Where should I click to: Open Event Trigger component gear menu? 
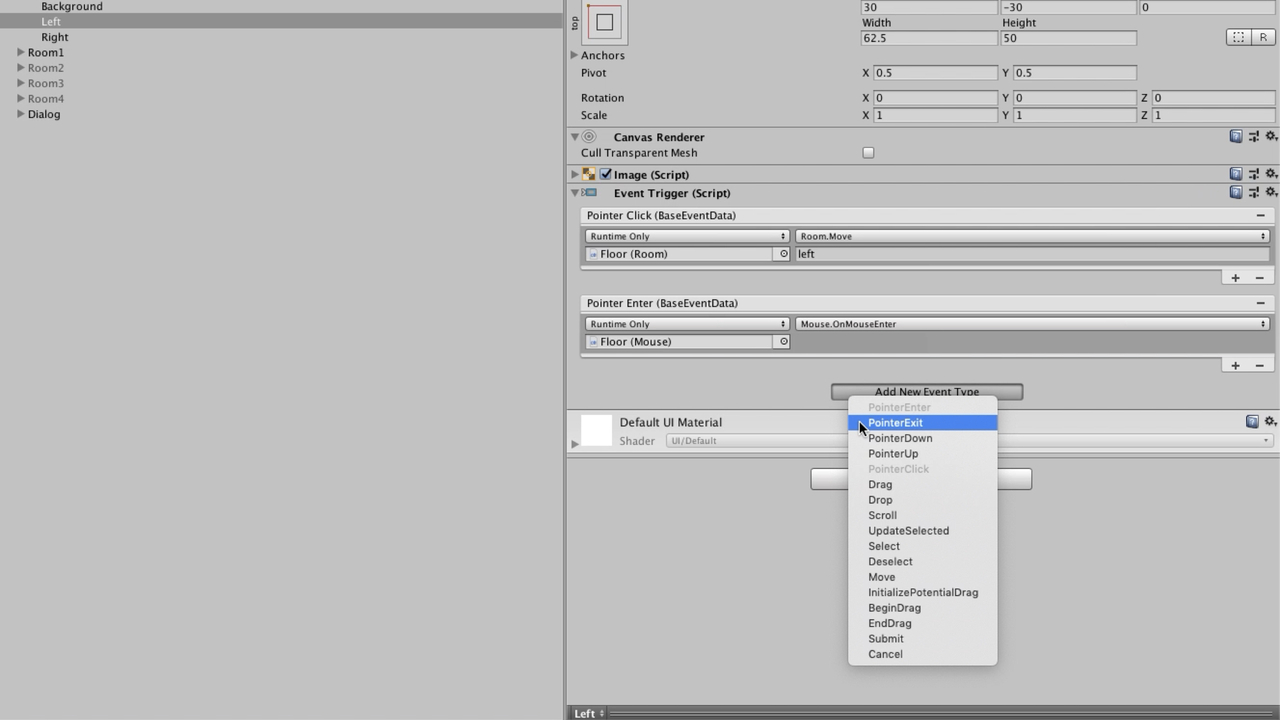pyautogui.click(x=1271, y=192)
